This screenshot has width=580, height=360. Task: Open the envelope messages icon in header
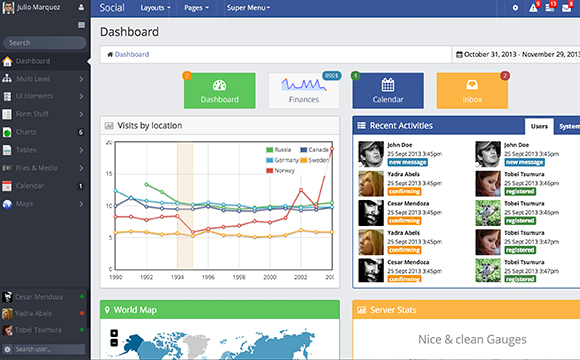point(566,8)
